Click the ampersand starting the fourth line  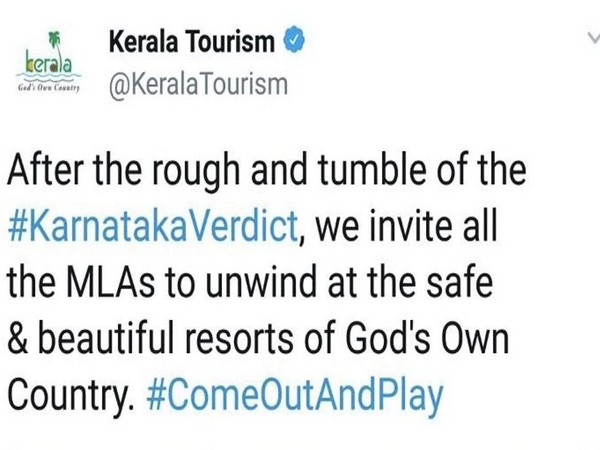(20, 338)
